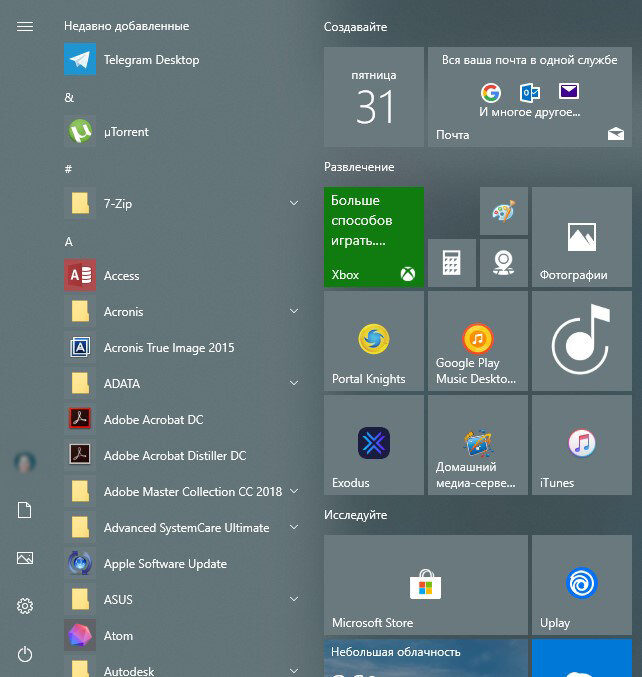Image resolution: width=642 pixels, height=677 pixels.
Task: Open the Paint tile
Action: click(x=504, y=211)
